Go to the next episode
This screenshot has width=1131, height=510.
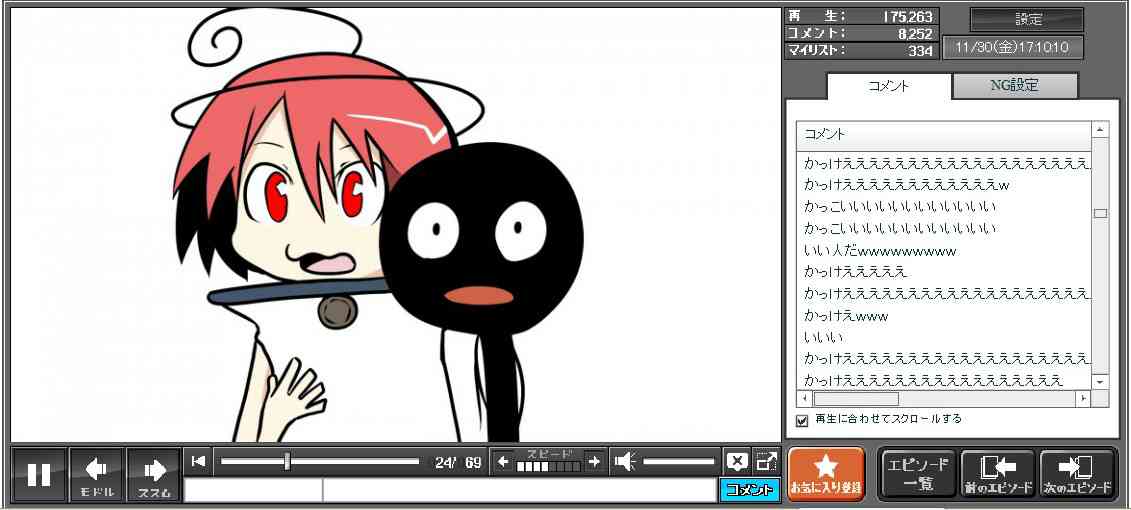coord(1077,474)
